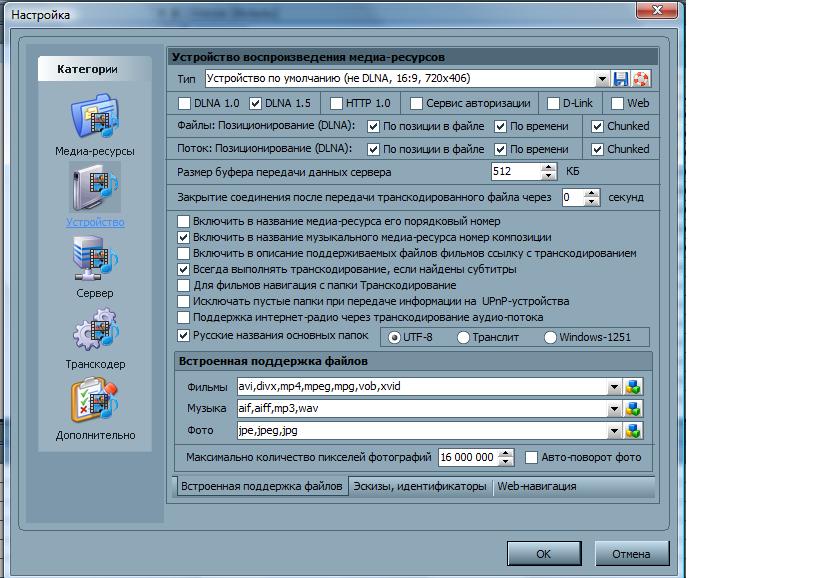Viewport: 840px width, 578px height.
Task: Expand the device Тип dropdown
Action: tap(602, 79)
